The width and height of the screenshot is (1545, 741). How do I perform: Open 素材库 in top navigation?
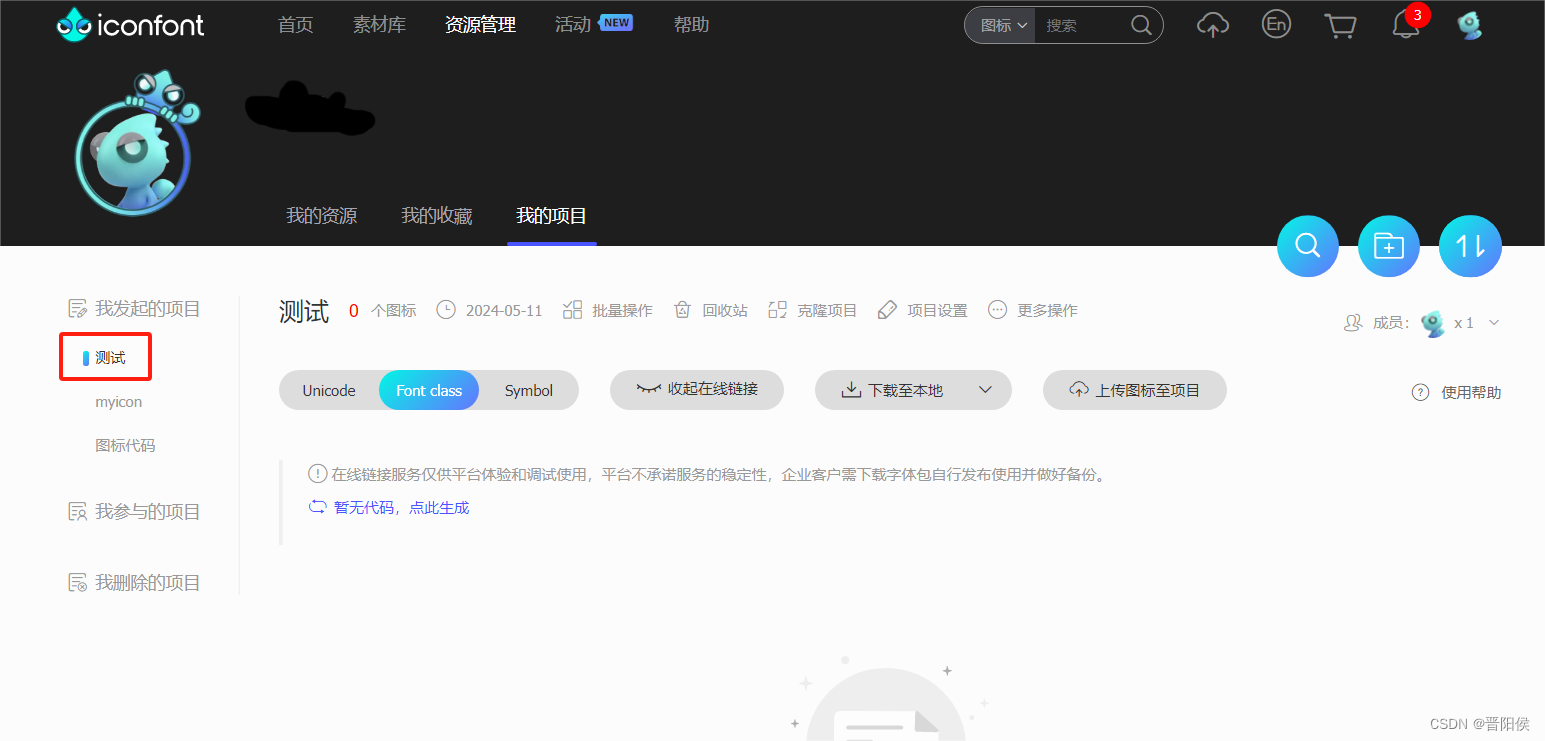point(380,25)
